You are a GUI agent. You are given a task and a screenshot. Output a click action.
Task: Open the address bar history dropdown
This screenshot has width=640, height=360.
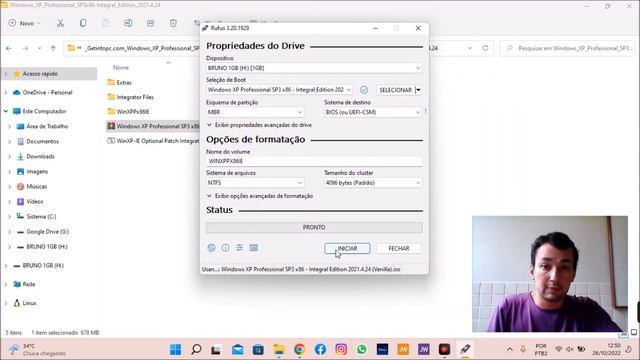[x=470, y=48]
